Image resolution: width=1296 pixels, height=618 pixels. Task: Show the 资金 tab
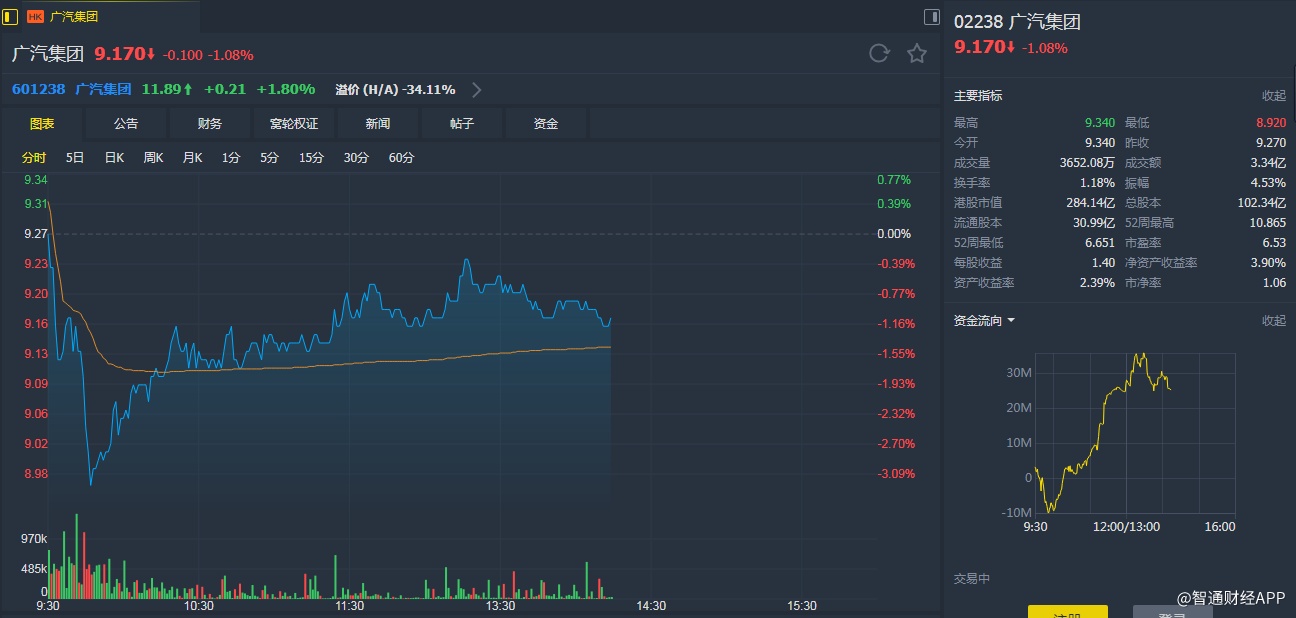click(x=546, y=124)
